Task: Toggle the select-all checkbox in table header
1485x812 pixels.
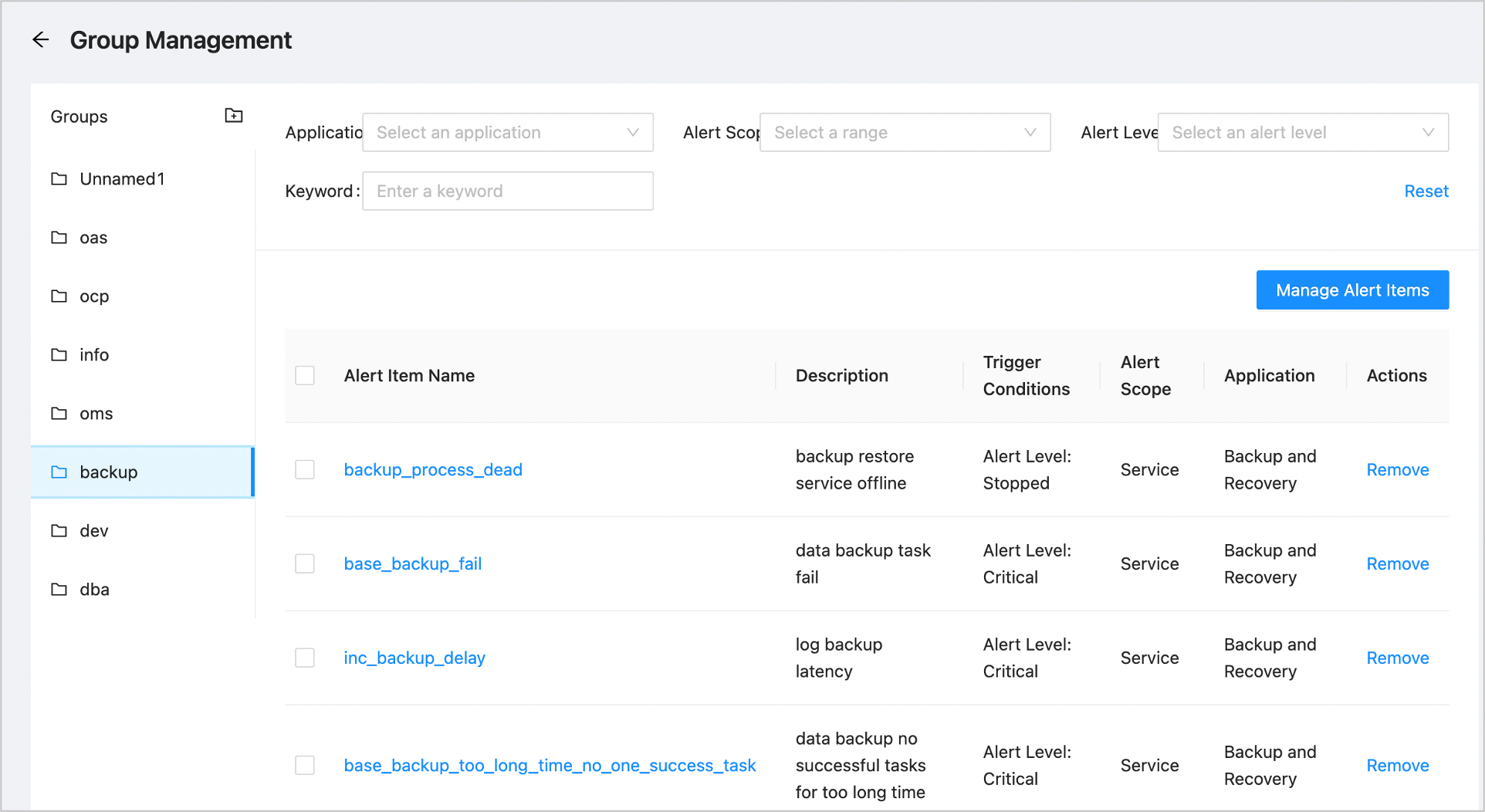Action: click(x=305, y=376)
